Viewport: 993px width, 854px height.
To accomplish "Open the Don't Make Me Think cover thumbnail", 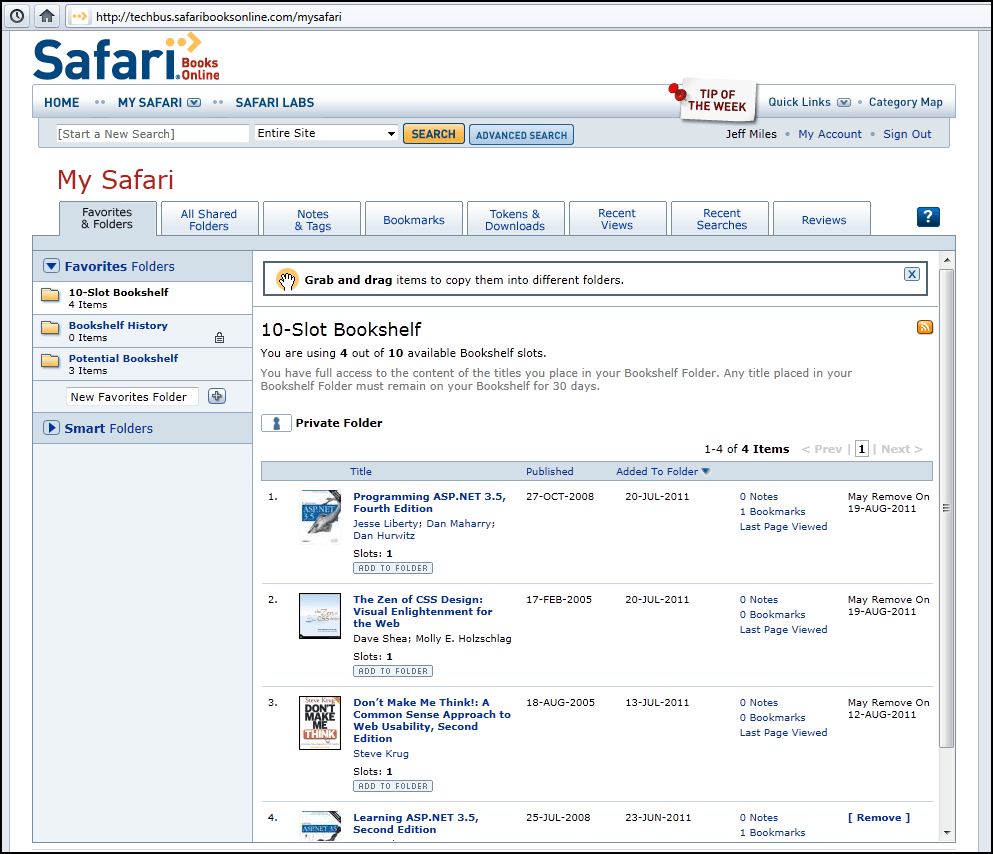I will coord(320,723).
